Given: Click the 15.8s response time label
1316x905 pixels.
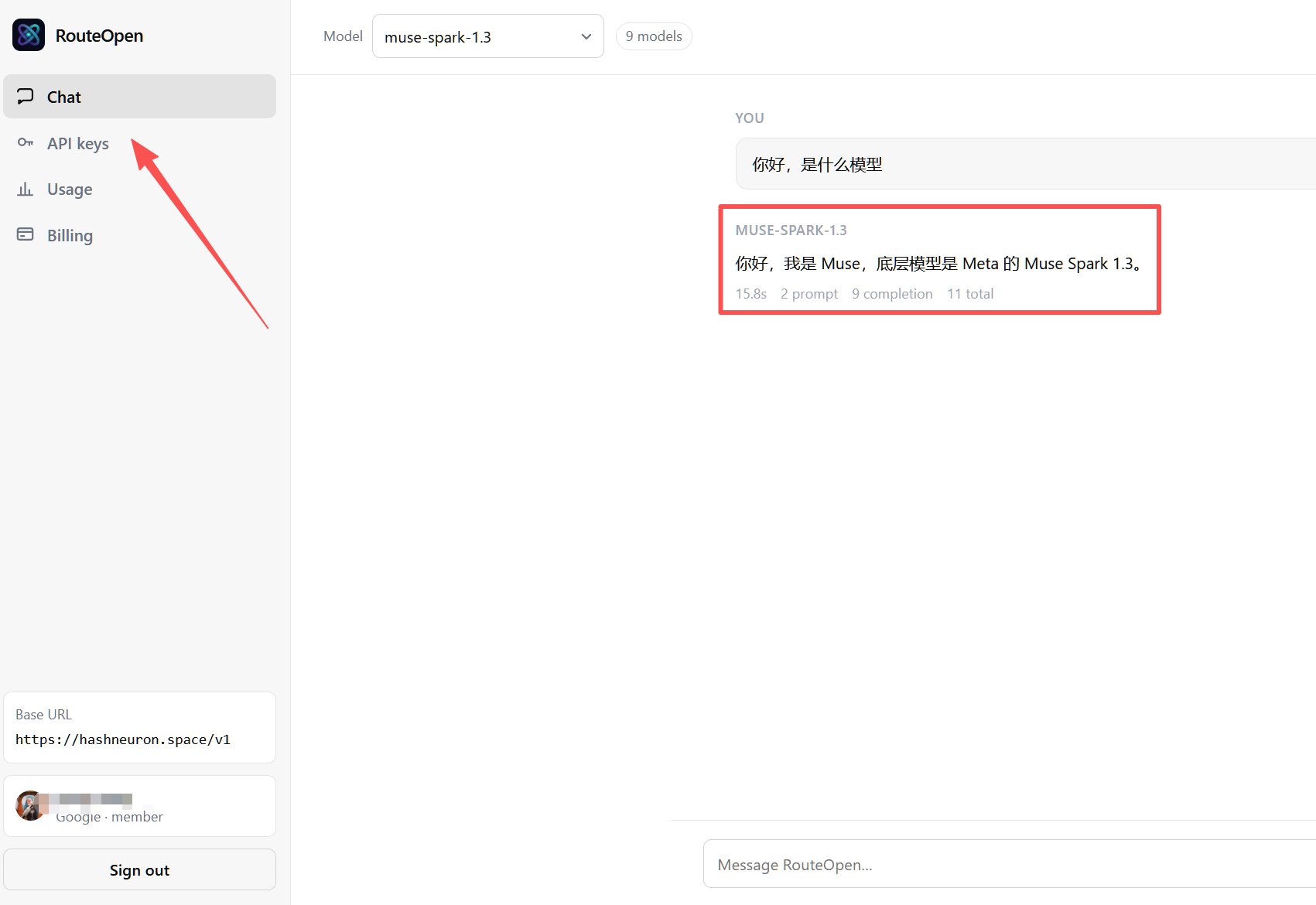Looking at the screenshot, I should pyautogui.click(x=751, y=294).
